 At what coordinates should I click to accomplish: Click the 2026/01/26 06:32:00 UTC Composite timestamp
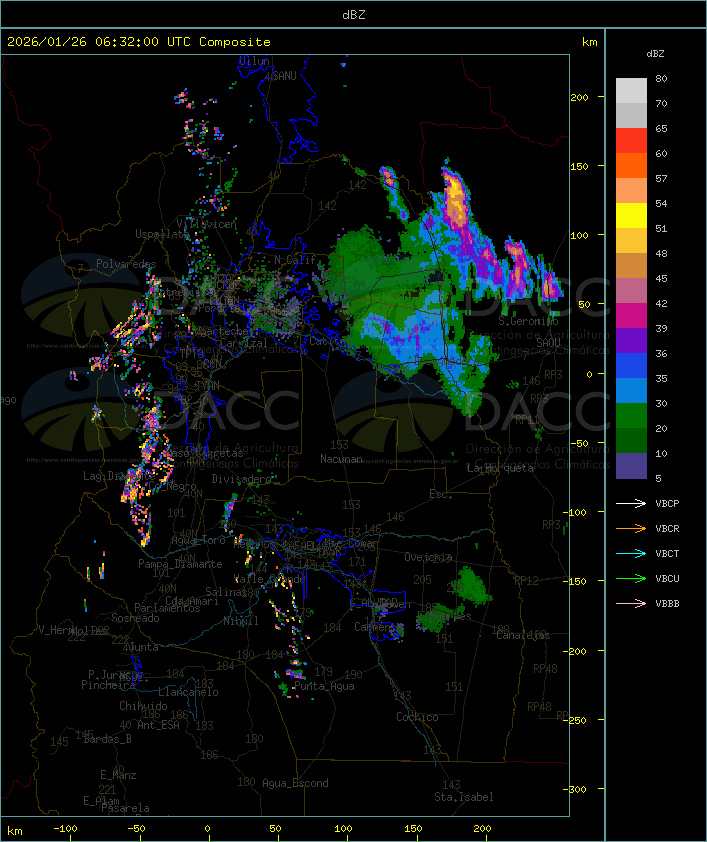coord(139,42)
